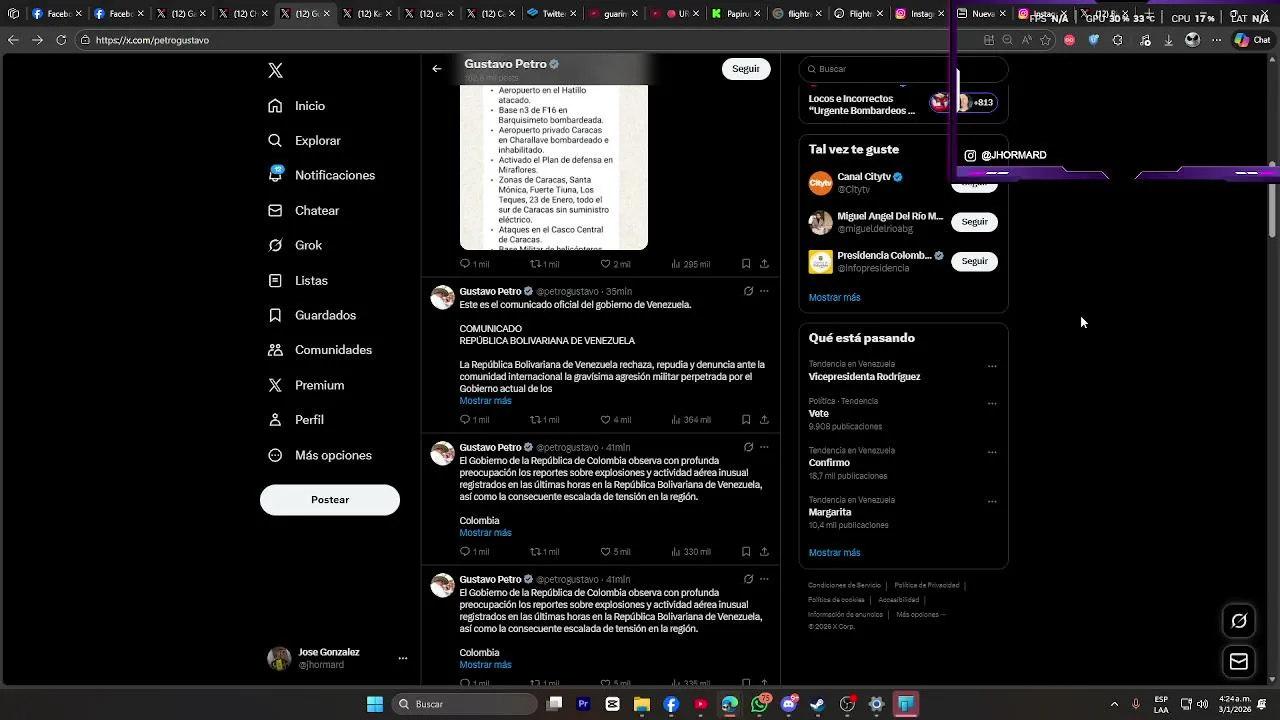
Task: Open the floating messages envelope button
Action: [x=1239, y=662]
